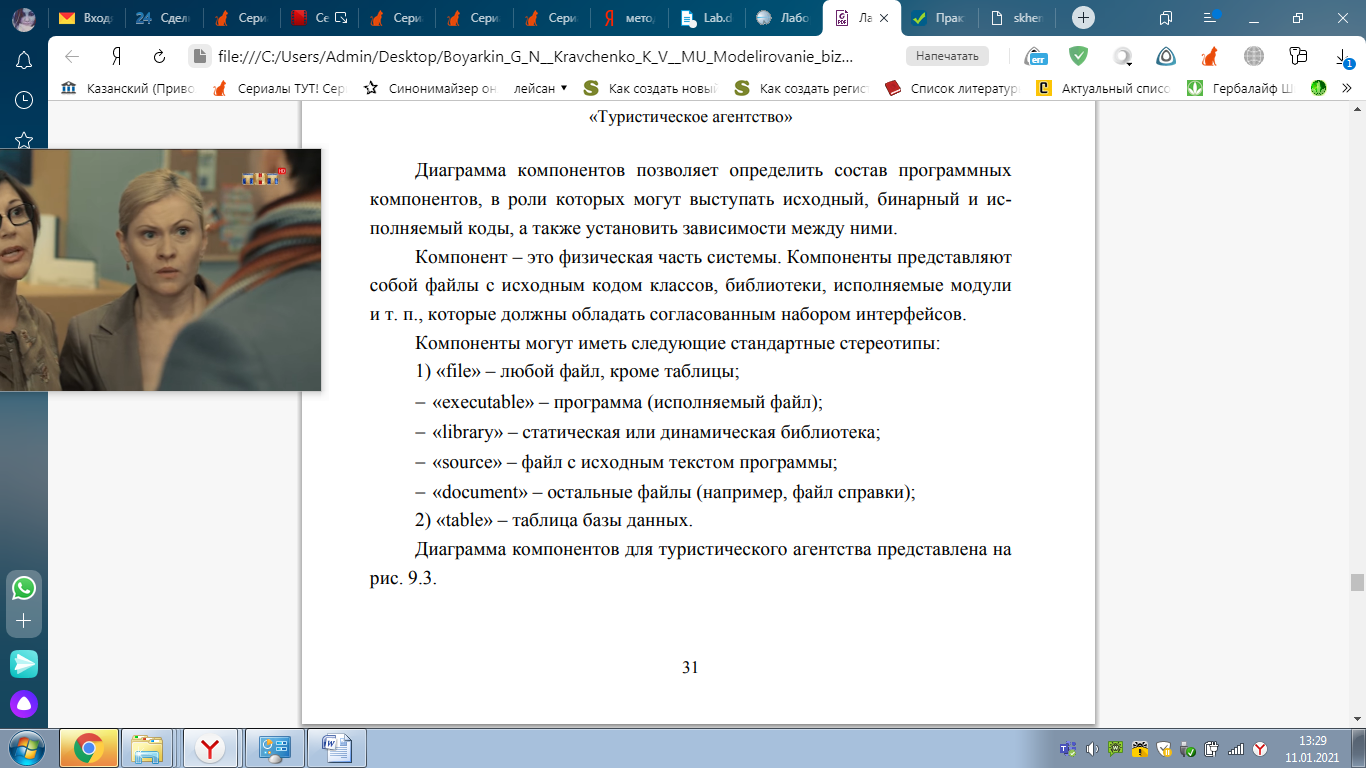Screen dimensions: 1366x768
Task: Close the active PDF tab
Action: point(883,18)
